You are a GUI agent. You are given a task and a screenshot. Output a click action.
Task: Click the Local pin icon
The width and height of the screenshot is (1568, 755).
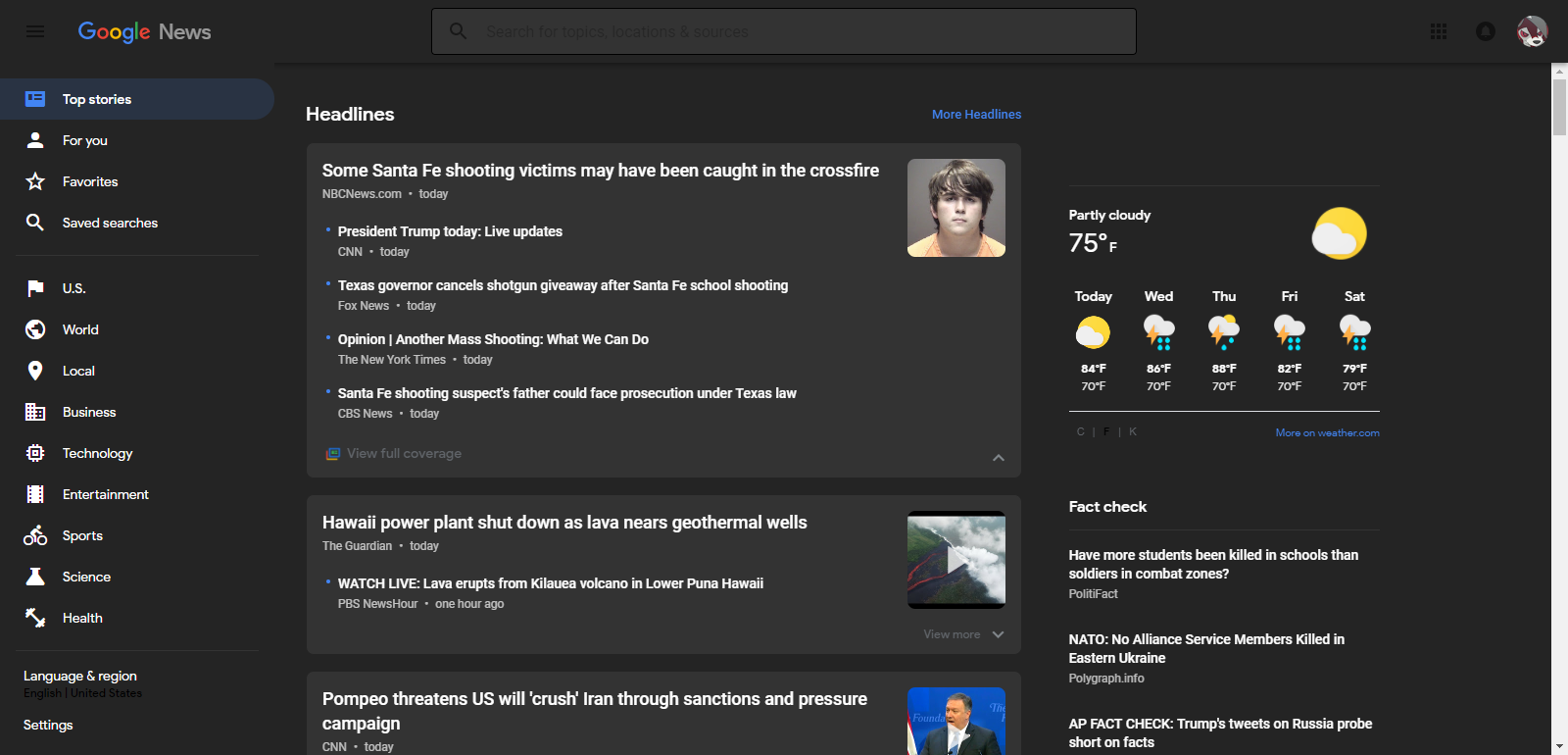click(35, 371)
